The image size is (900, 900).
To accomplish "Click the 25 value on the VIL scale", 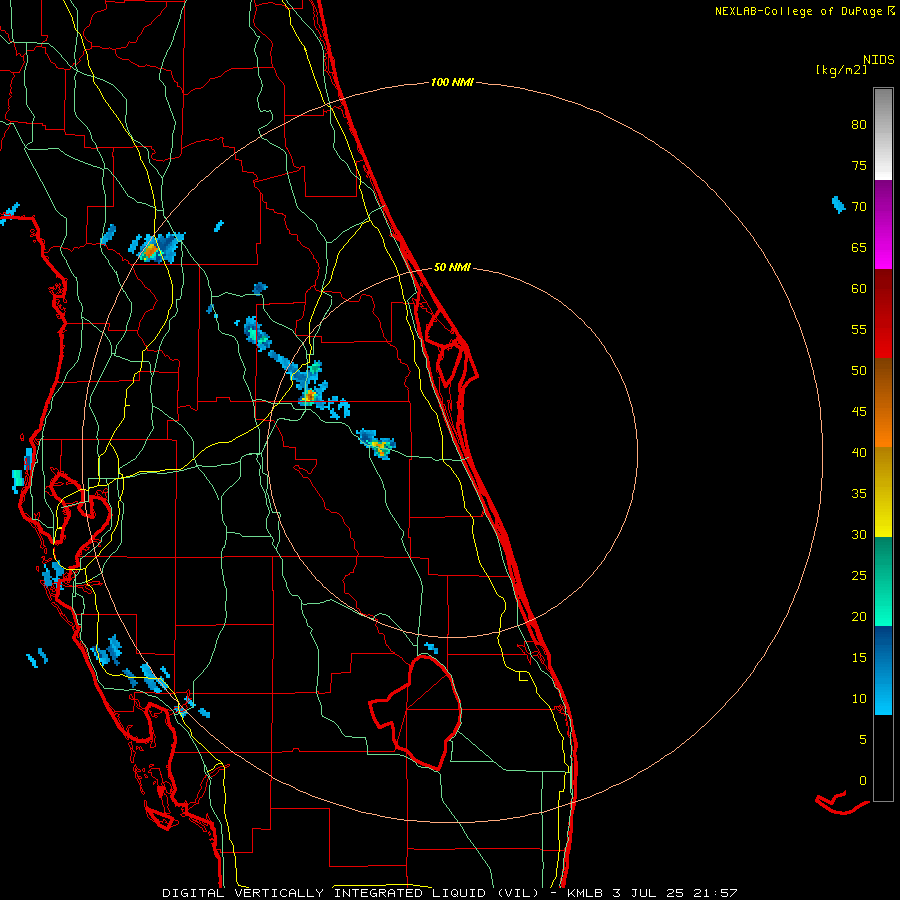I will (859, 576).
